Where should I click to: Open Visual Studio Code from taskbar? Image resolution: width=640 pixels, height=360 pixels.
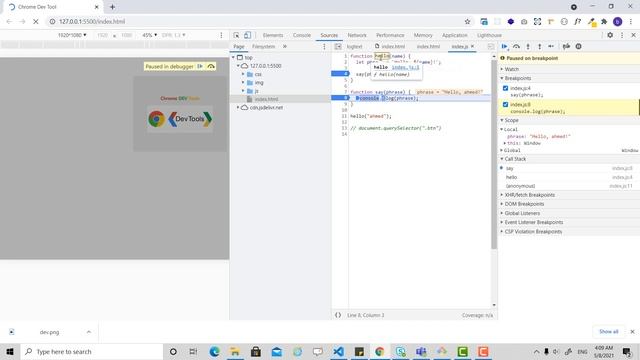point(338,351)
